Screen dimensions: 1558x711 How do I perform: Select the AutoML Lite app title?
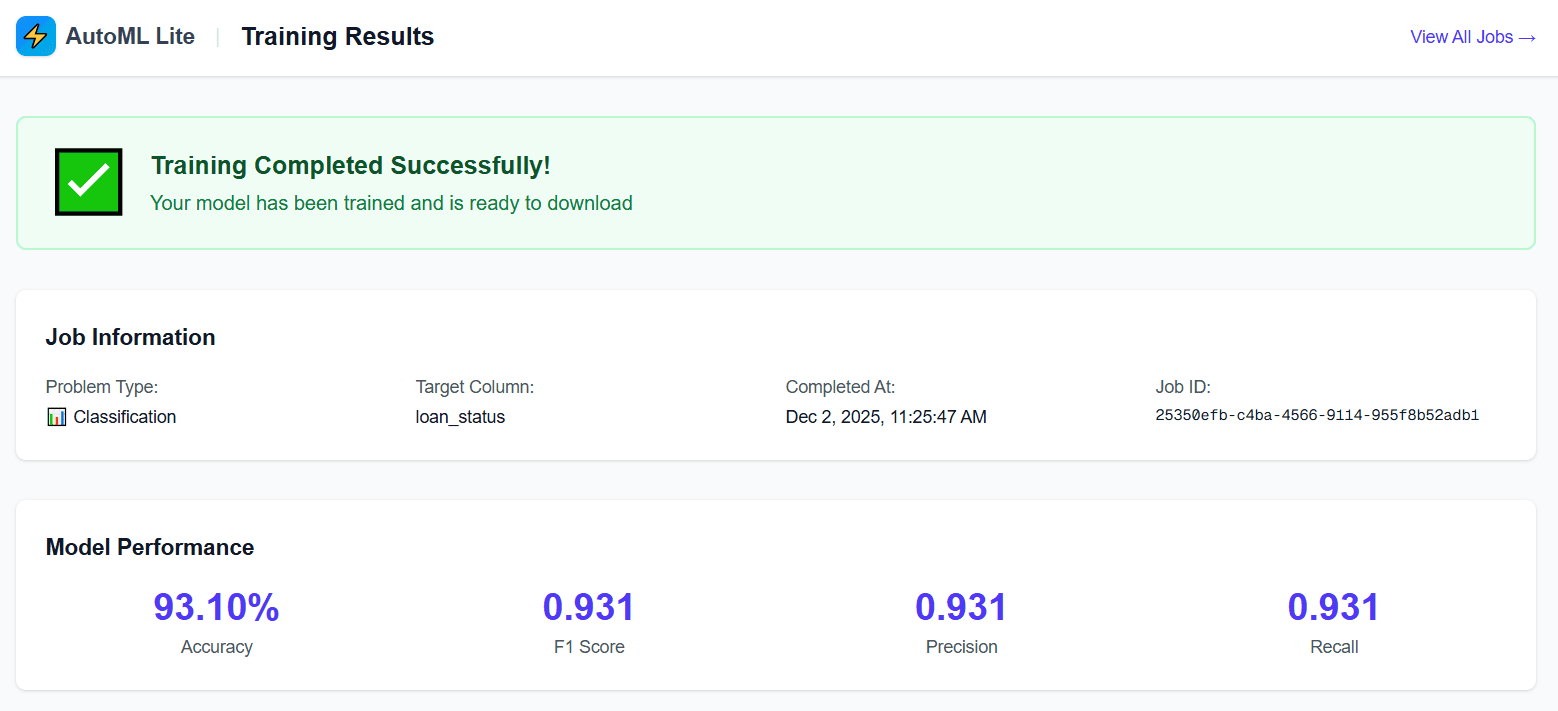130,35
